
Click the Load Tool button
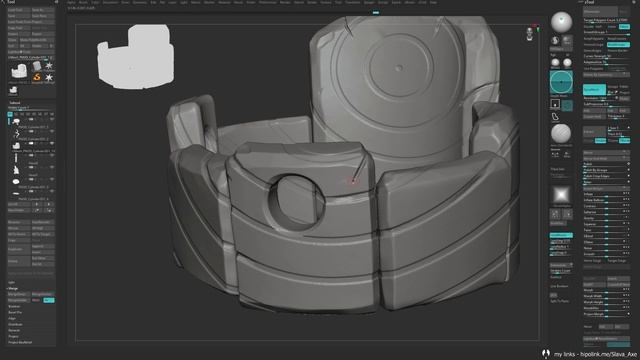(x=18, y=10)
